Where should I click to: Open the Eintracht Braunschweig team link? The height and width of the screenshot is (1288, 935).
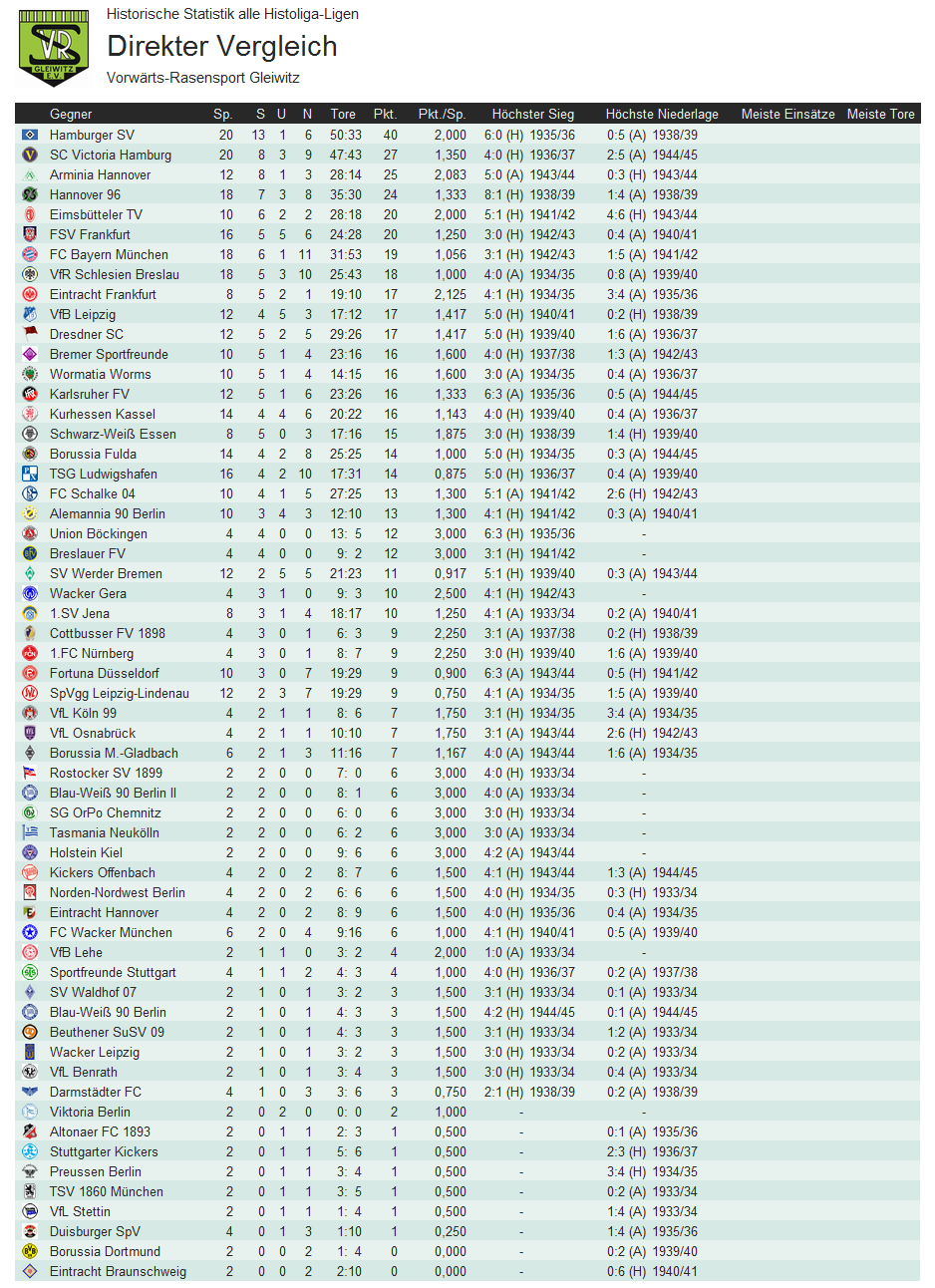click(x=118, y=1271)
